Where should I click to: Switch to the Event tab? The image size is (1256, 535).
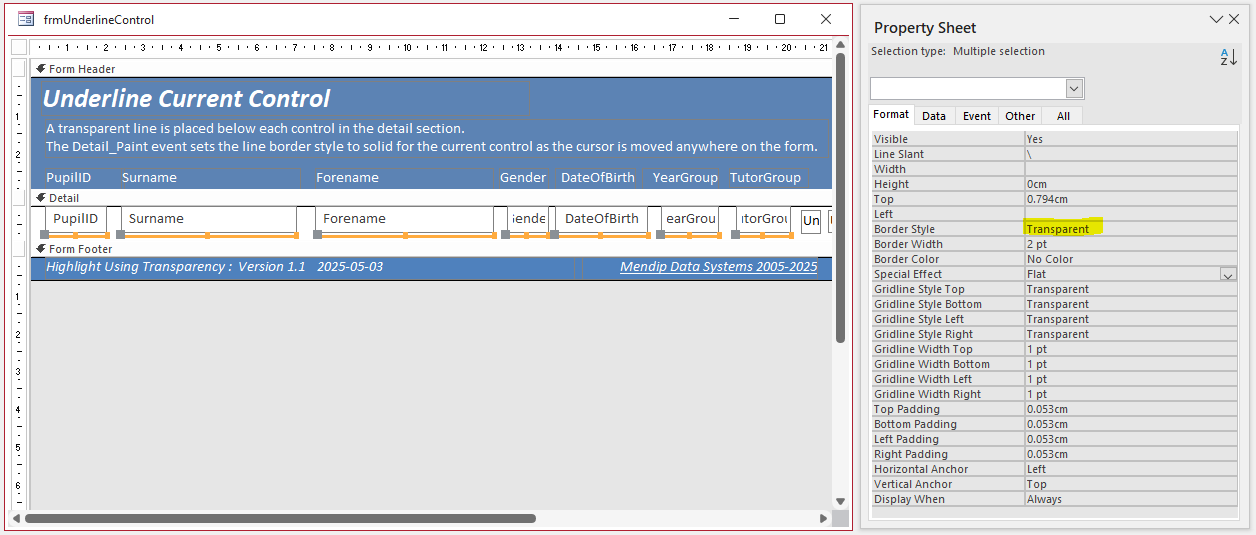point(977,116)
